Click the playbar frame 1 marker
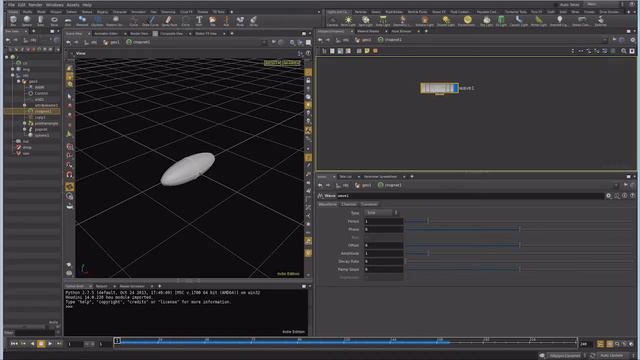This screenshot has height=360, width=640. [117, 340]
